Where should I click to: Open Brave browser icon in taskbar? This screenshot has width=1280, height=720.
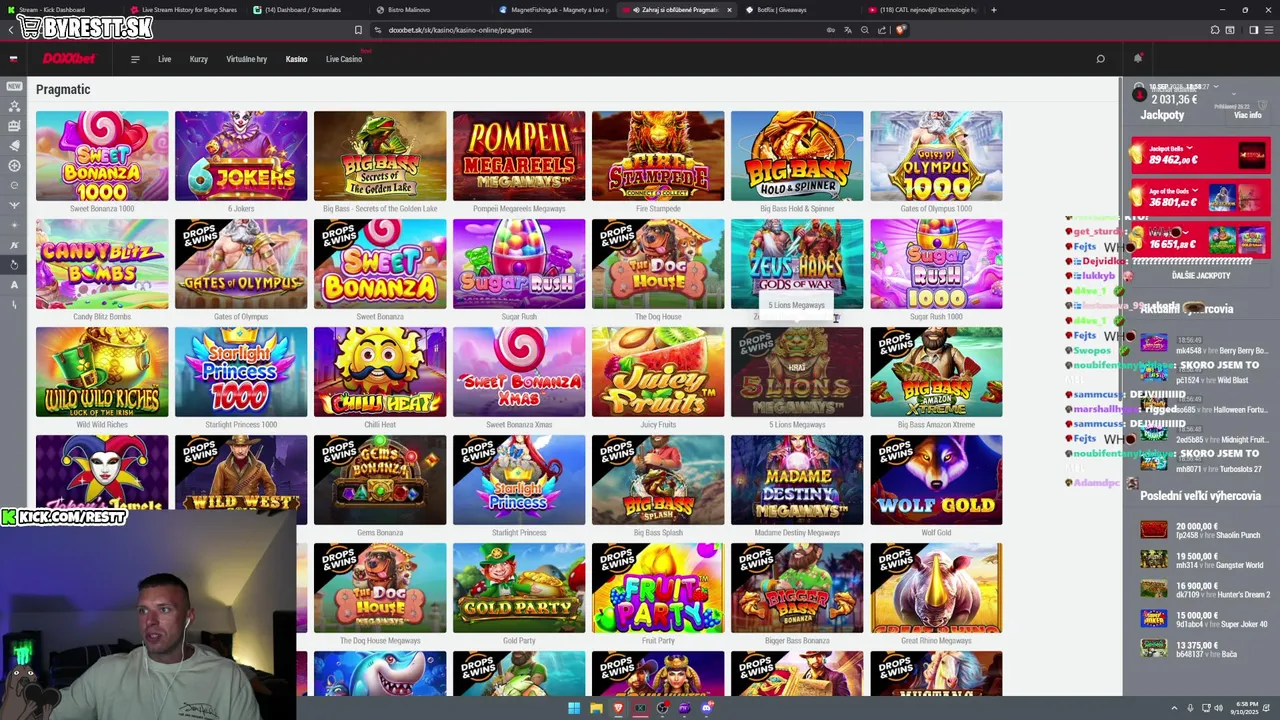click(618, 709)
